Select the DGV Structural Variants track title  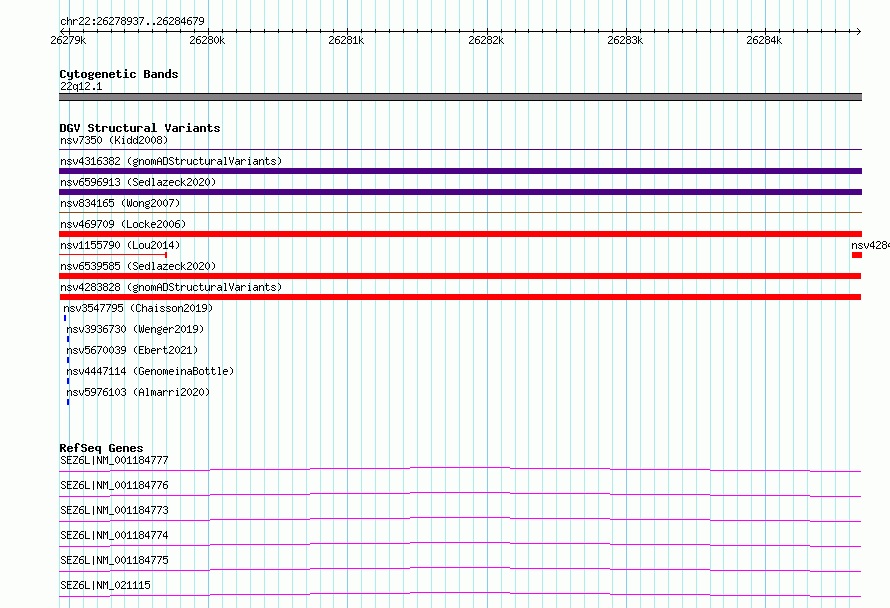(x=140, y=128)
